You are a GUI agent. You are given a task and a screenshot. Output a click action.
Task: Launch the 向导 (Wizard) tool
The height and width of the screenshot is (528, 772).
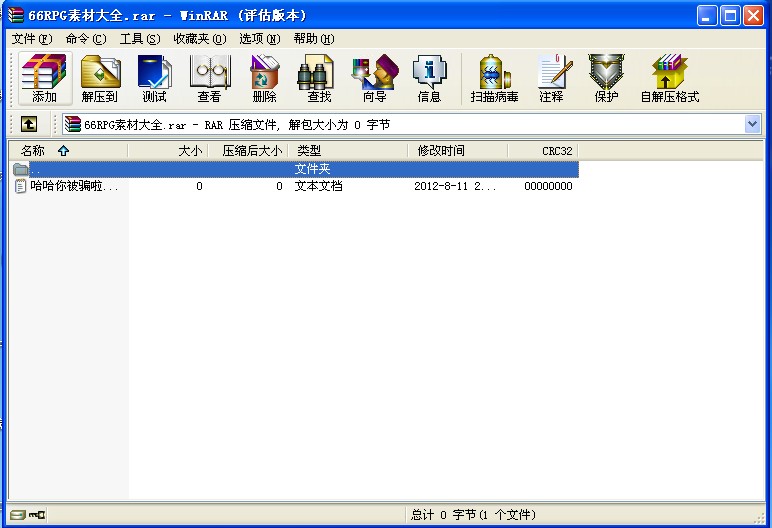pos(375,78)
